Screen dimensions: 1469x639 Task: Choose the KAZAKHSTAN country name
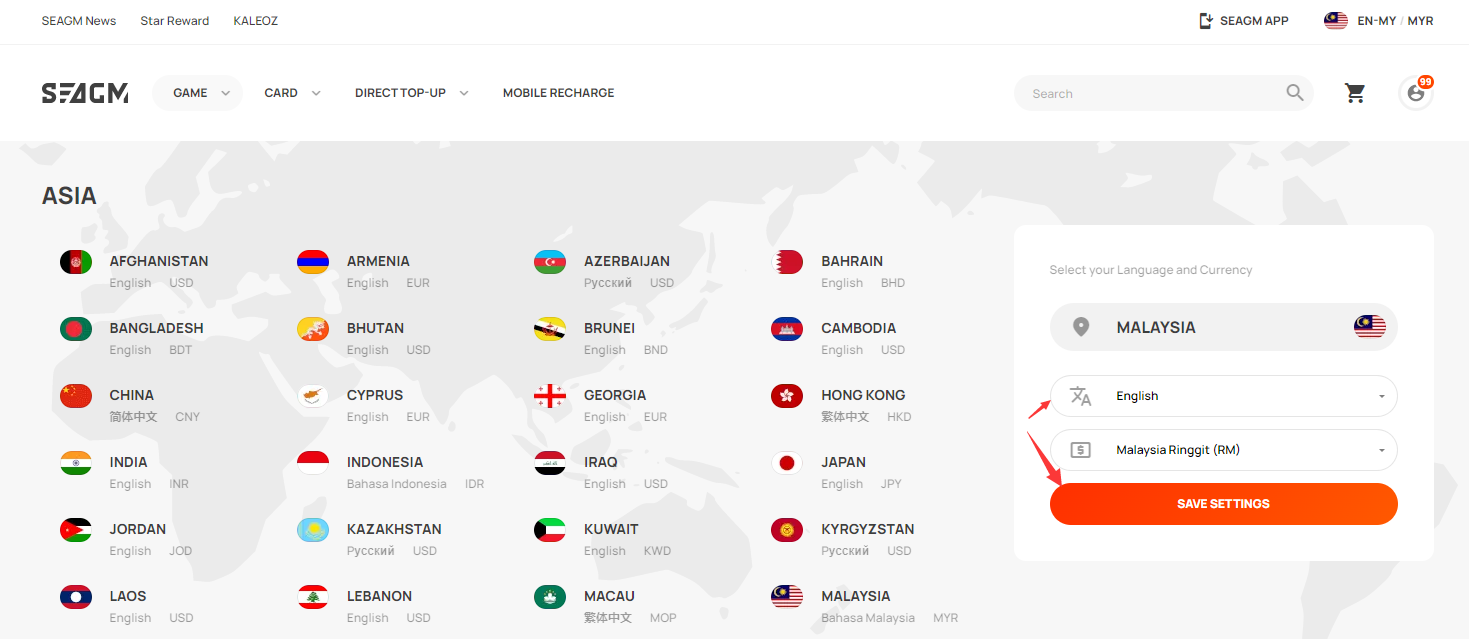394,529
